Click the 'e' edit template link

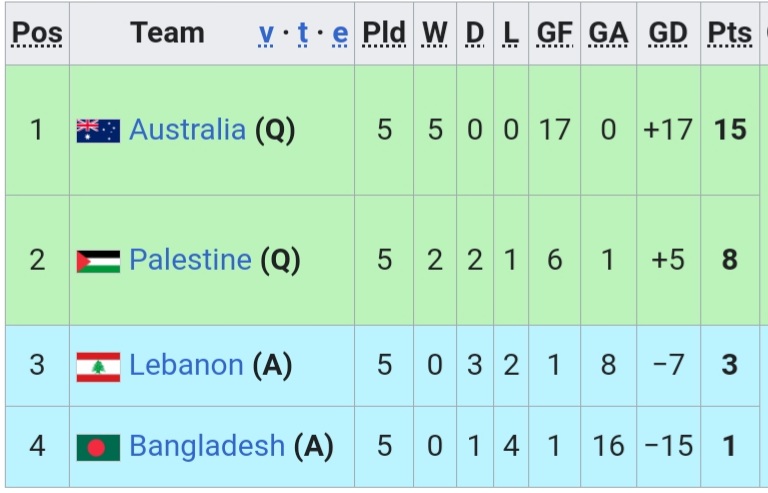pyautogui.click(x=340, y=34)
